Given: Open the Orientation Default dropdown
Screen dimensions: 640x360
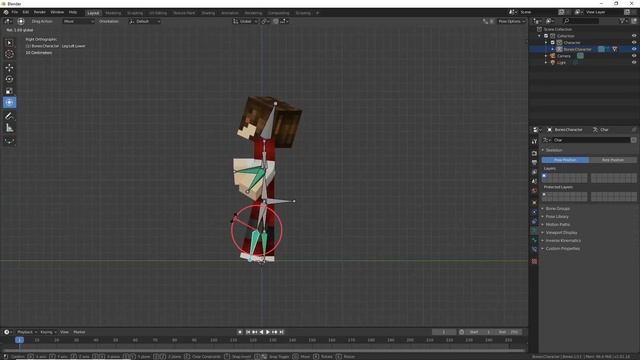Looking at the screenshot, I should click(144, 21).
